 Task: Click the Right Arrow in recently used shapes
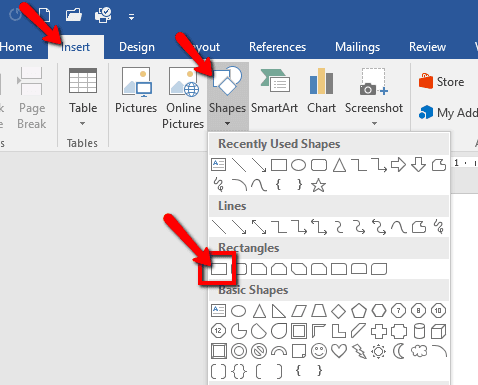(398, 165)
